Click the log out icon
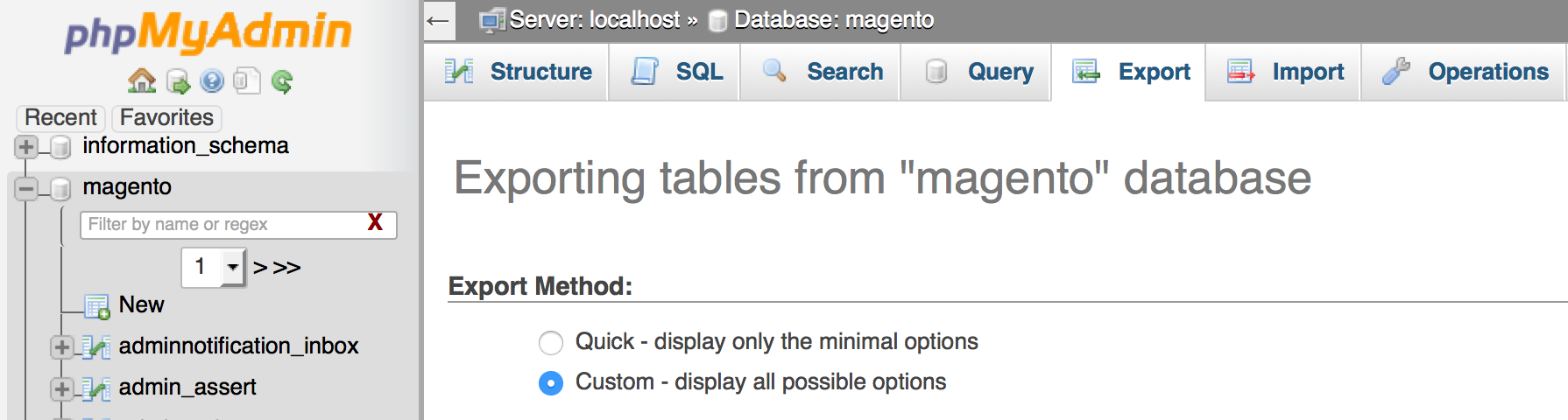This screenshot has width=1568, height=420. (178, 82)
